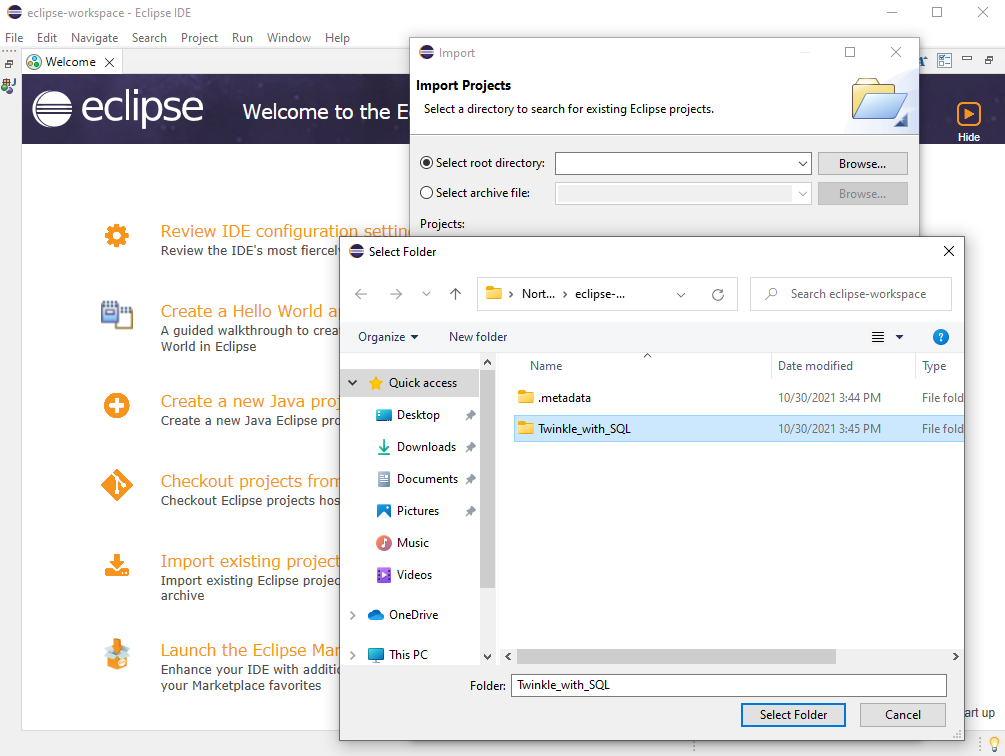Create a New folder

478,337
